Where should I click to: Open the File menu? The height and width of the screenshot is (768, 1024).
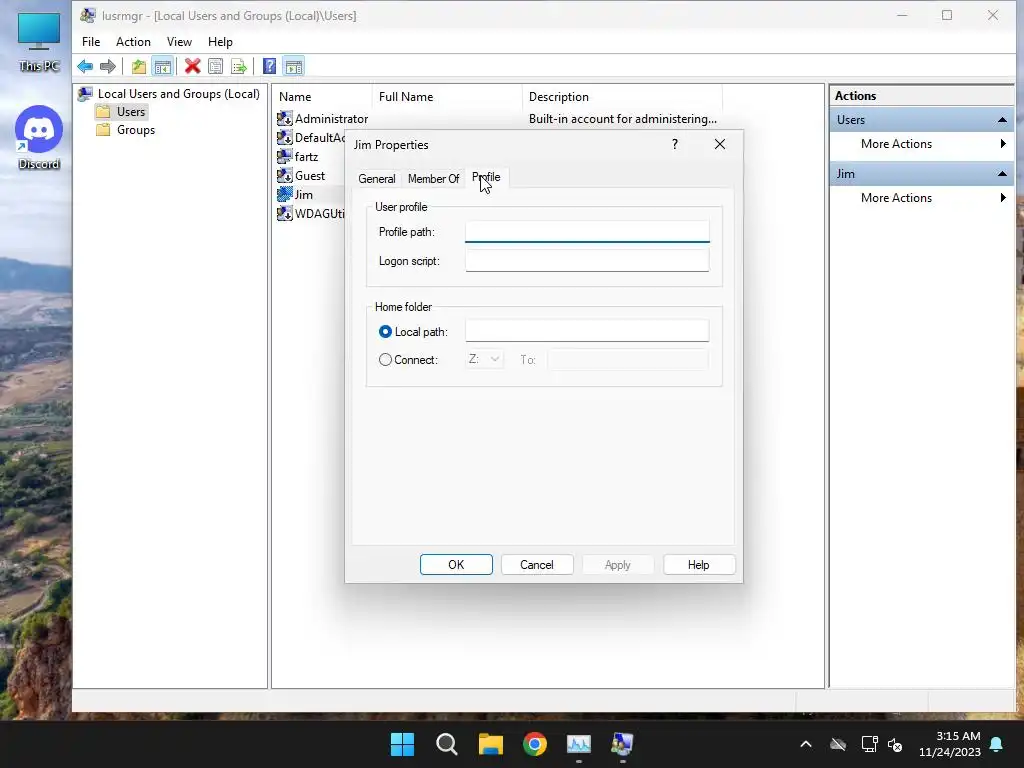(x=91, y=42)
